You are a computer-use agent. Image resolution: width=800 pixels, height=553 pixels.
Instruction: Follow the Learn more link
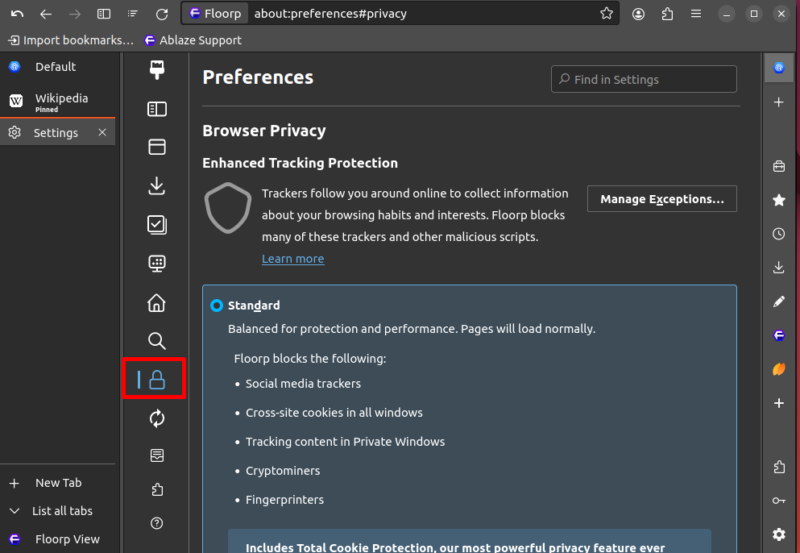293,259
